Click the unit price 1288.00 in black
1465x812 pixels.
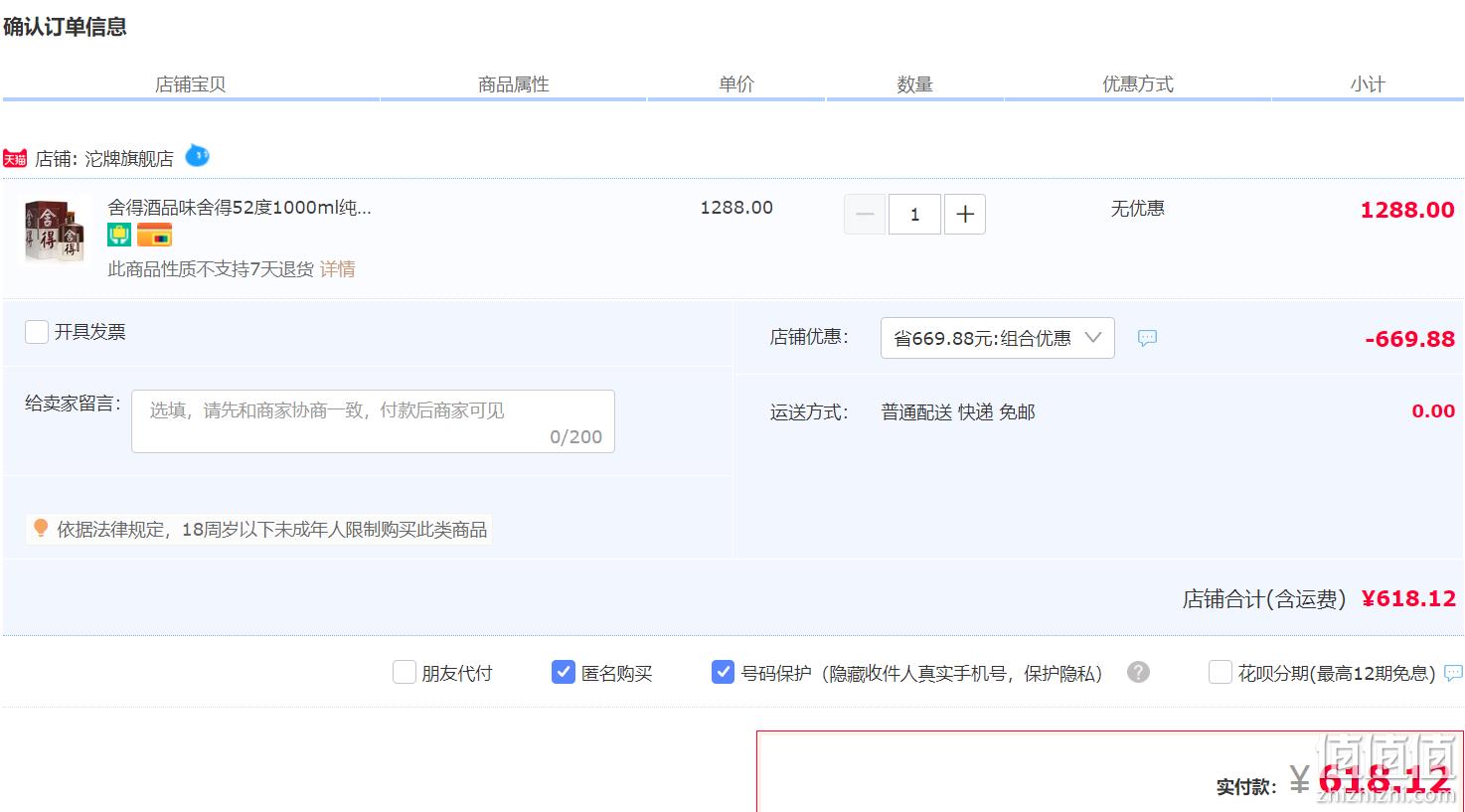pos(736,208)
